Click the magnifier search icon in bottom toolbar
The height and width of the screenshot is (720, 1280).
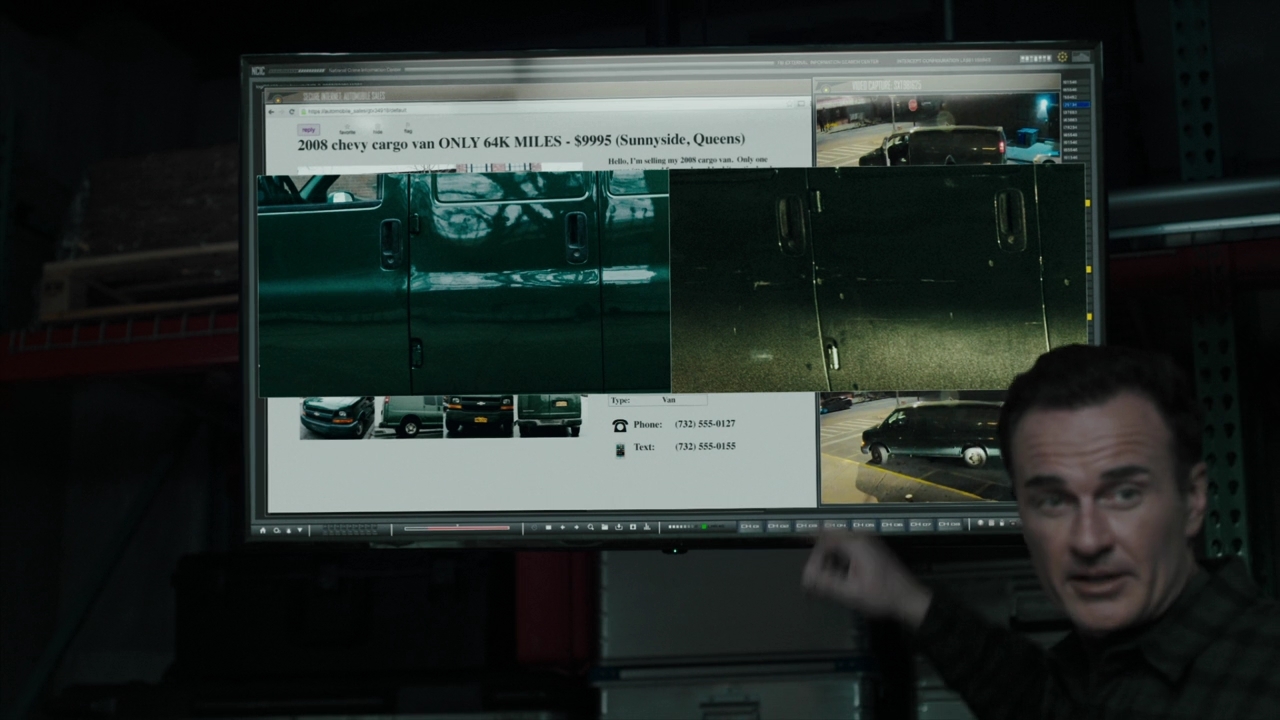tap(590, 527)
